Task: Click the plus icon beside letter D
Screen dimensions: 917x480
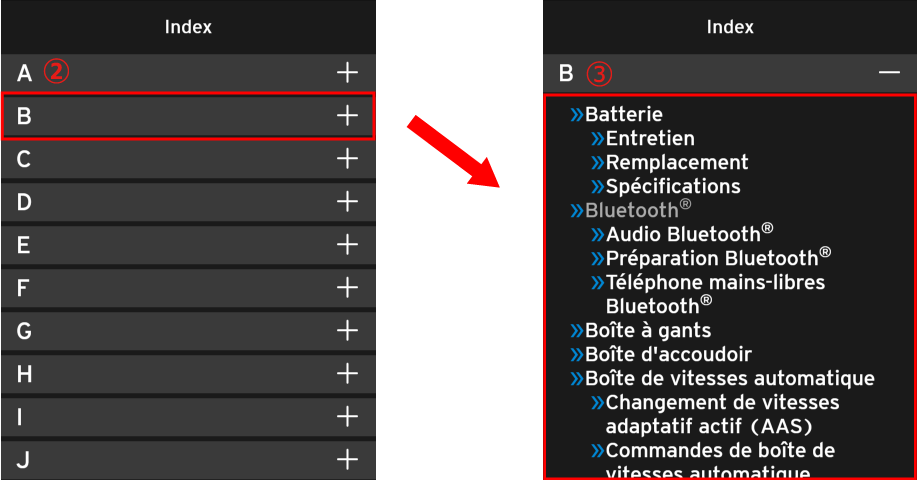Action: click(346, 202)
